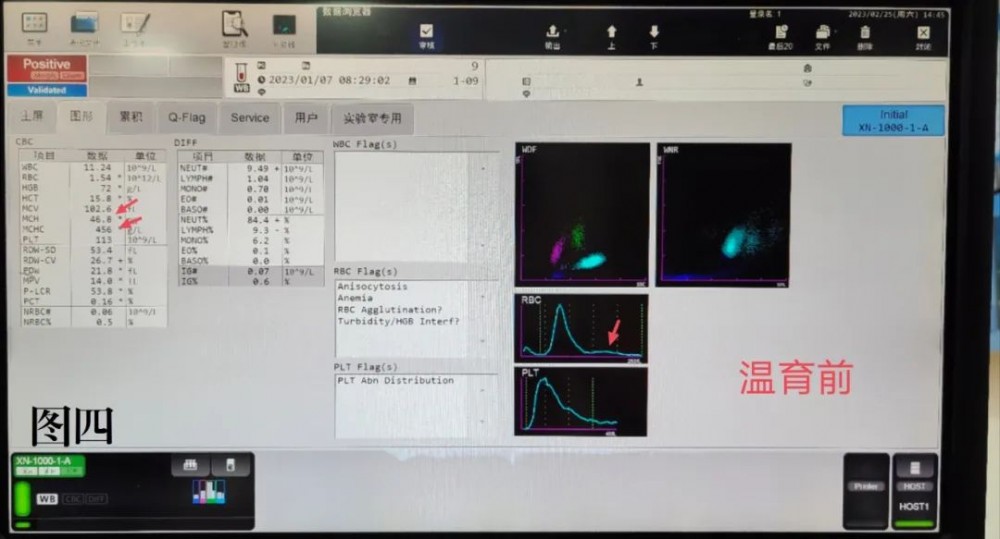
Task: Click the single tube icon in status panel
Action: (230, 465)
